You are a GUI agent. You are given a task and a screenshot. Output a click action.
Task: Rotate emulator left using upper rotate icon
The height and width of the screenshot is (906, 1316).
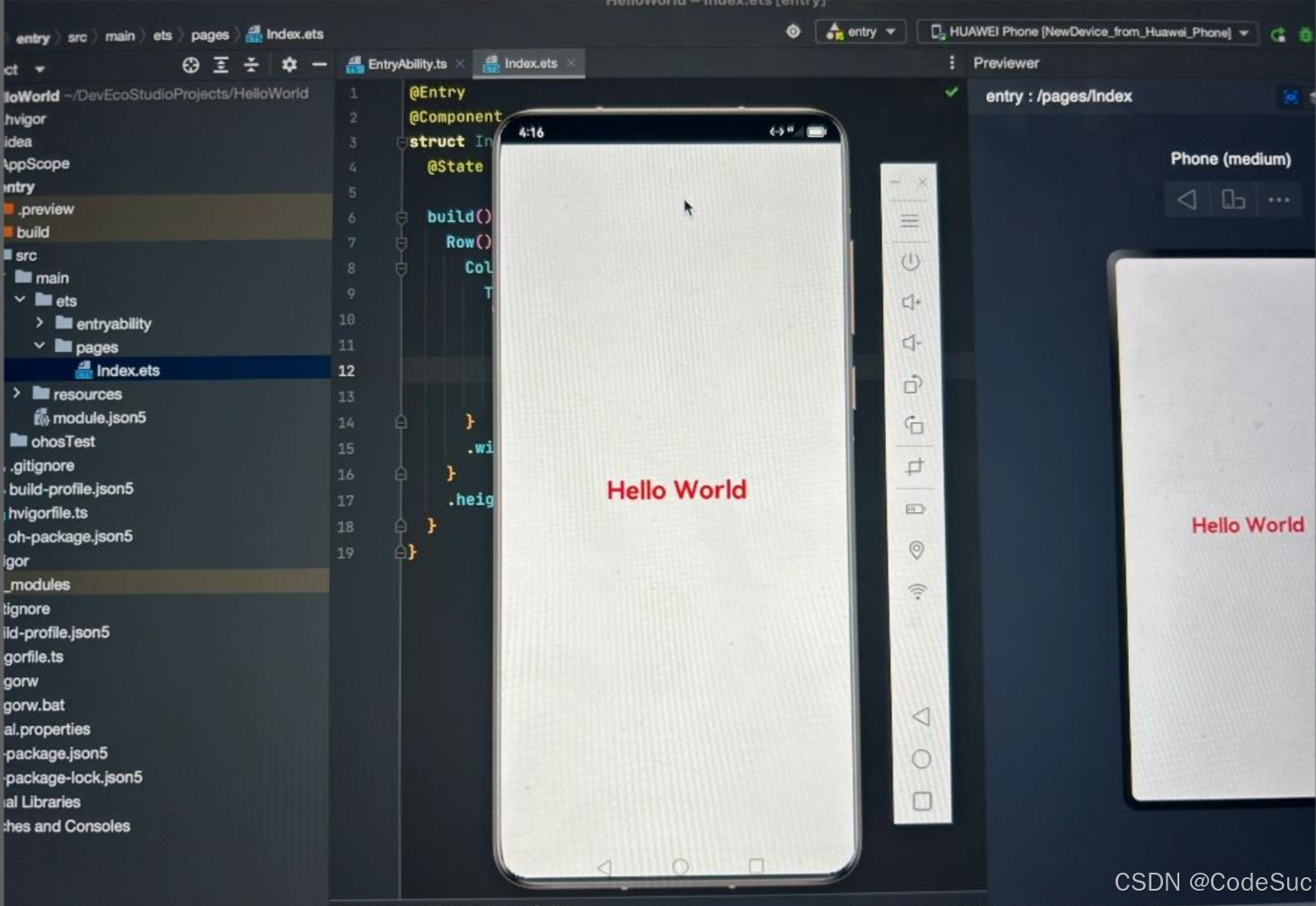point(912,384)
